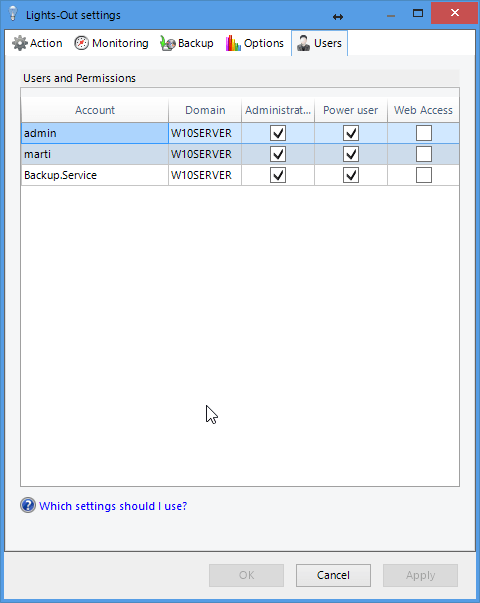Click the blue help question mark icon
Viewport: 480px width, 603px height.
(28, 505)
